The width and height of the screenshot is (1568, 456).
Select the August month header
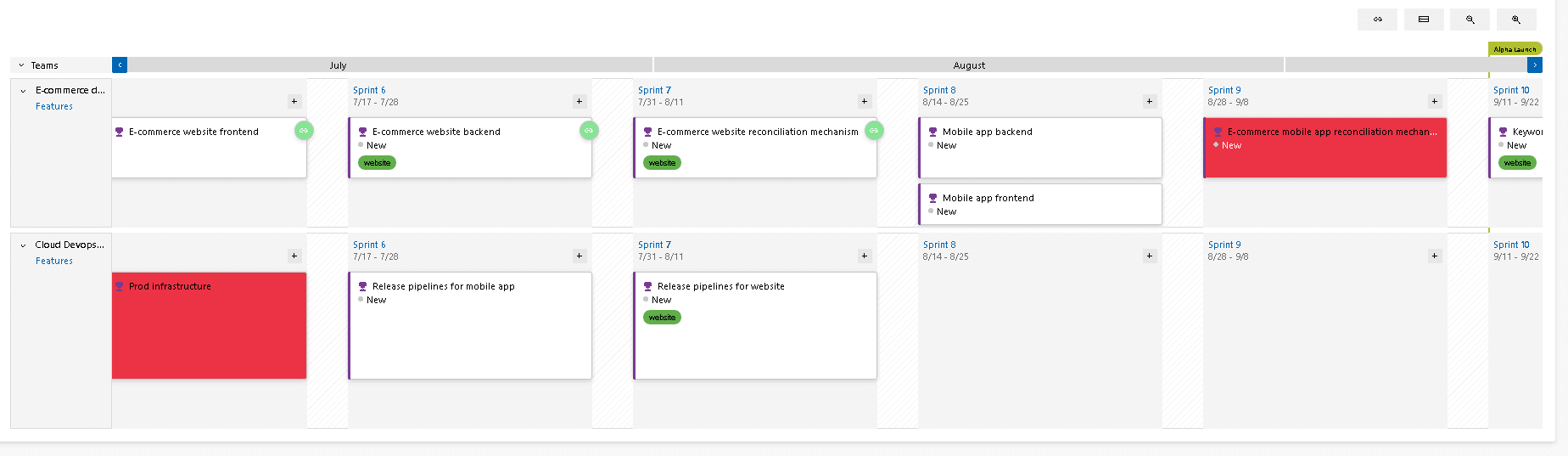[969, 65]
